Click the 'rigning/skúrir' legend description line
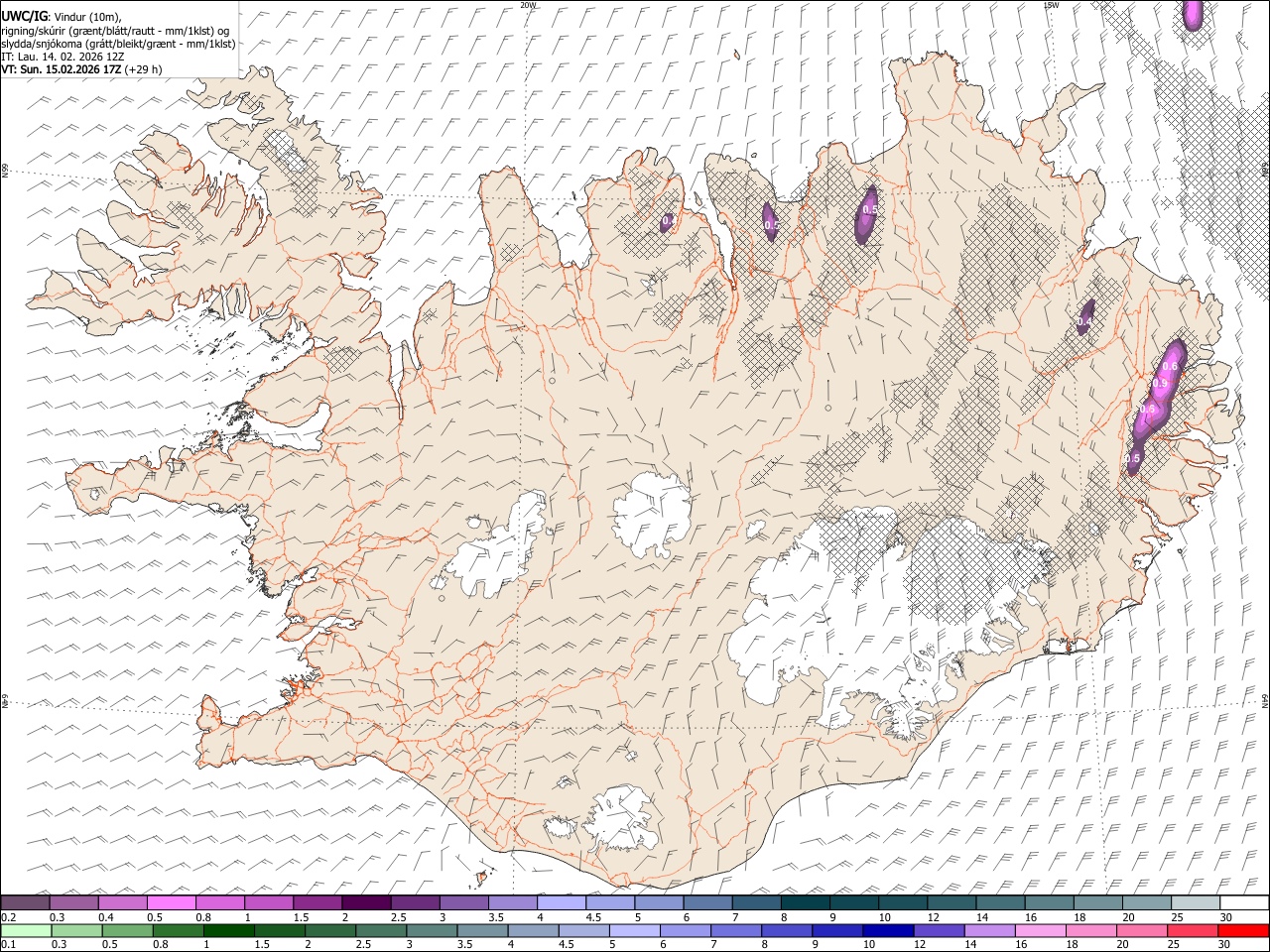Image resolution: width=1270 pixels, height=952 pixels. click(x=115, y=30)
